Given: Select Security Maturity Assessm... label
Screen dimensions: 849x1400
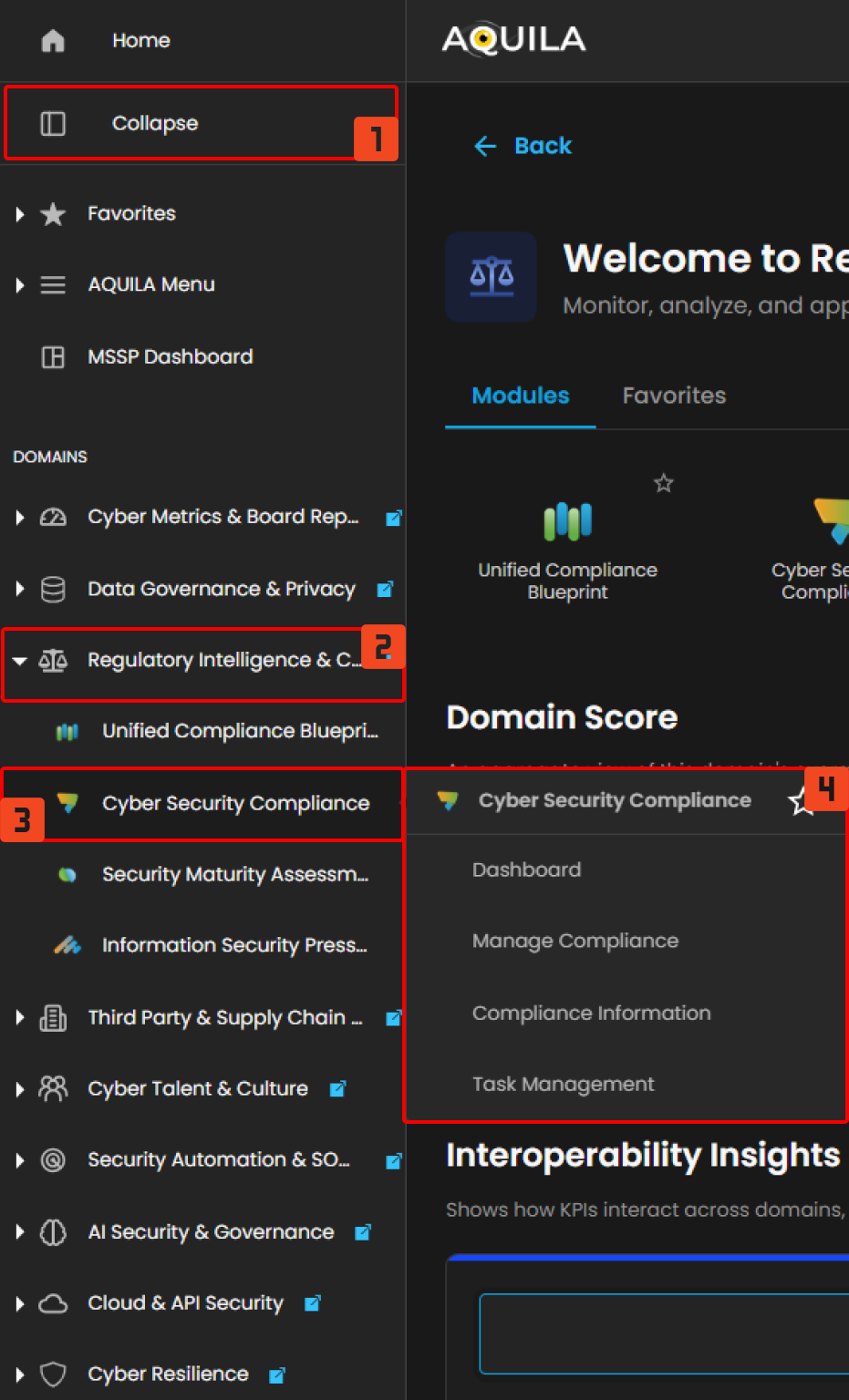Looking at the screenshot, I should pos(235,874).
